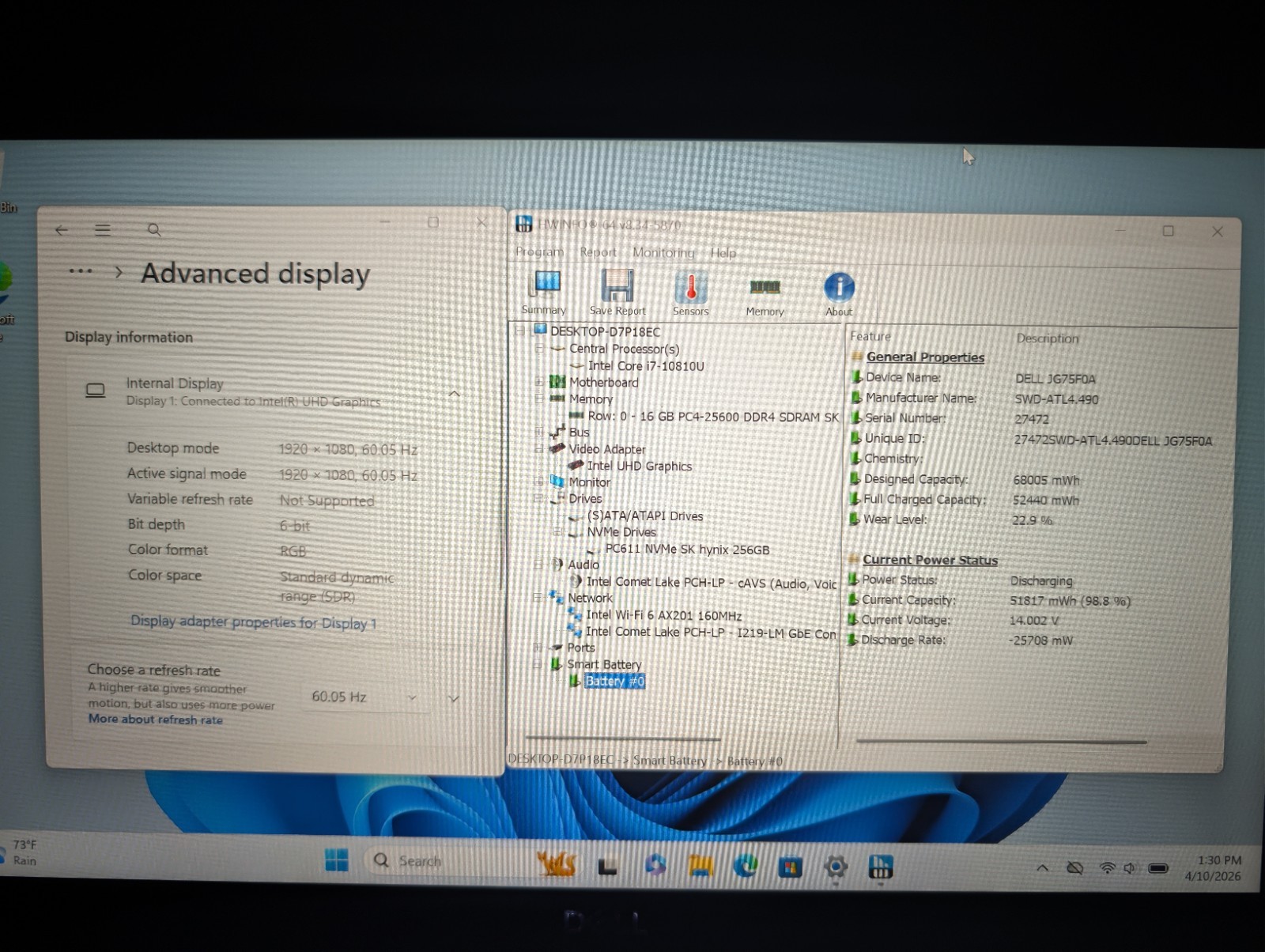
Task: Click the Designed Capacity 68005 mWh value
Action: pos(1046,480)
